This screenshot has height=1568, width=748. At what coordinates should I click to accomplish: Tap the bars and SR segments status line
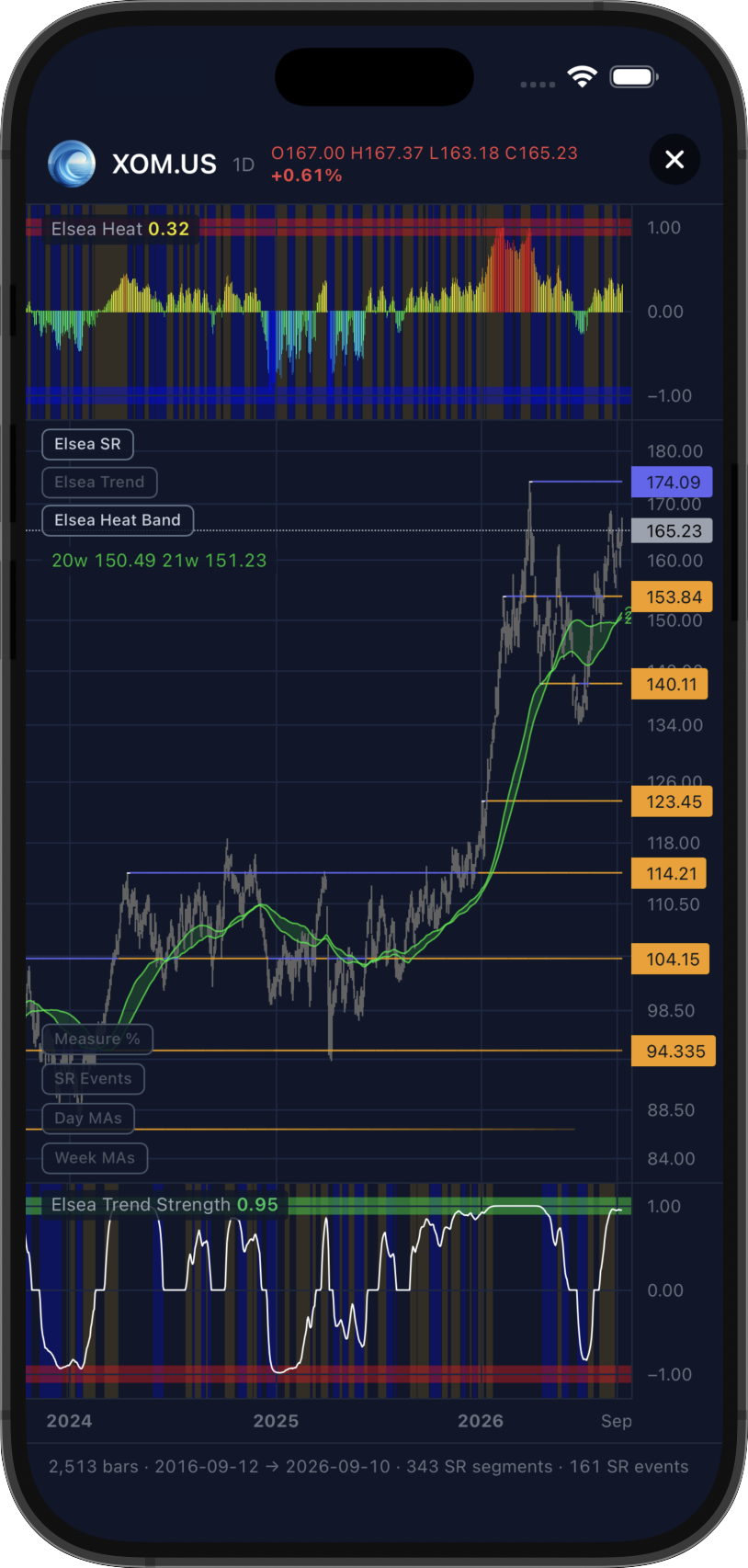(368, 1467)
